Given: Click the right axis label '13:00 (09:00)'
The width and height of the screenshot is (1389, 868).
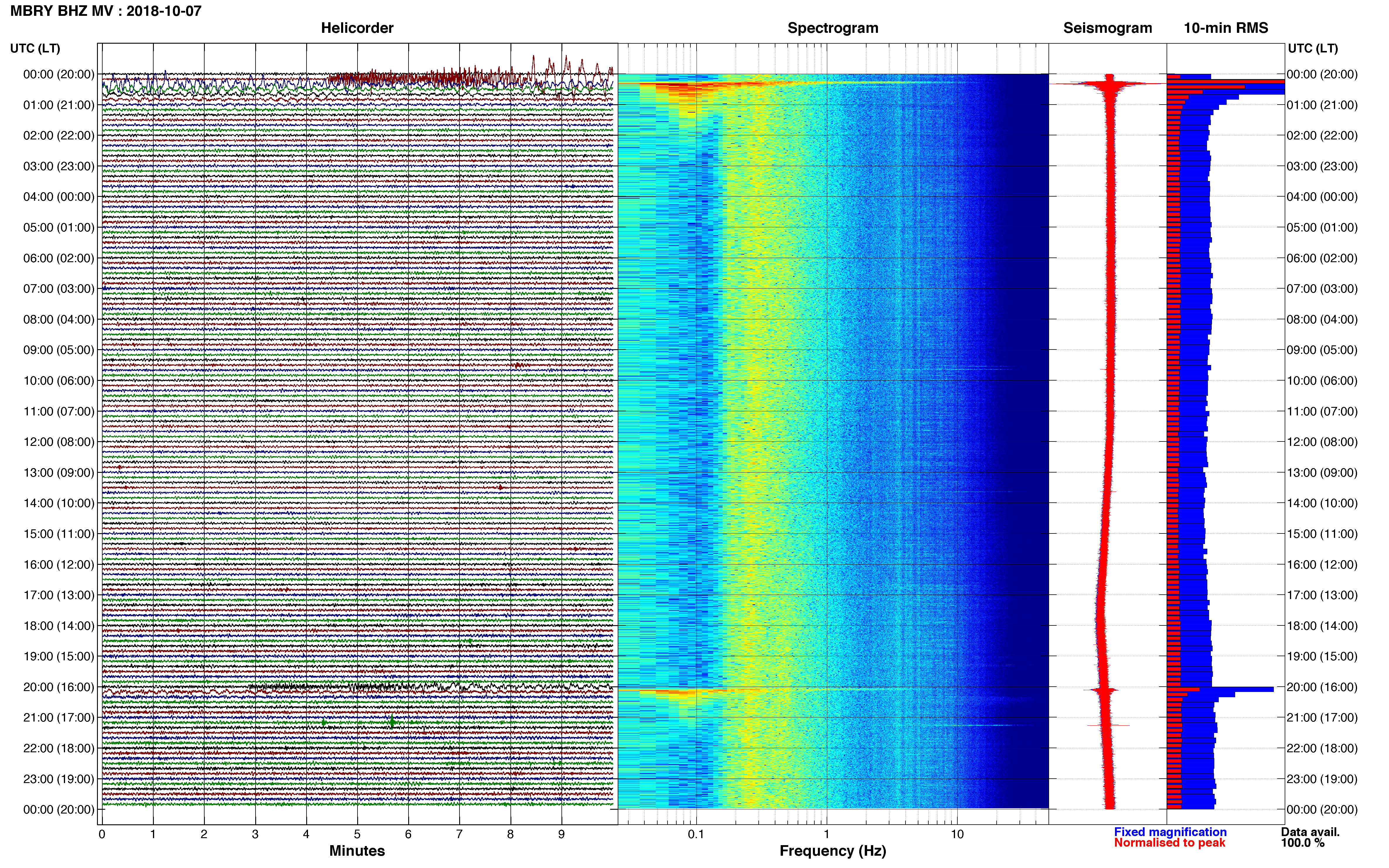Looking at the screenshot, I should pos(1322,473).
